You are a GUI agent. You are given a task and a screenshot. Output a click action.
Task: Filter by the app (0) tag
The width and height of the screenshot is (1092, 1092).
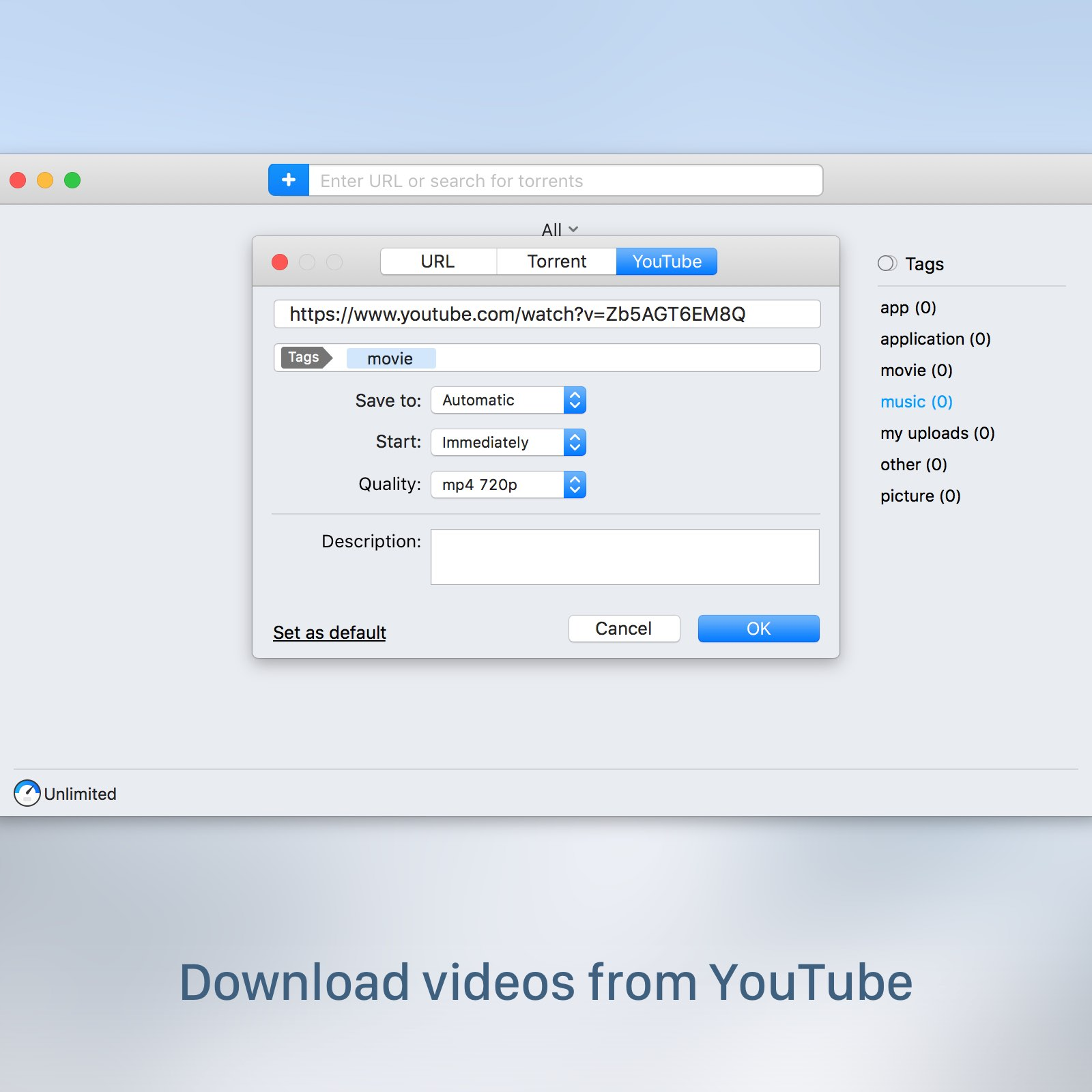tap(908, 308)
